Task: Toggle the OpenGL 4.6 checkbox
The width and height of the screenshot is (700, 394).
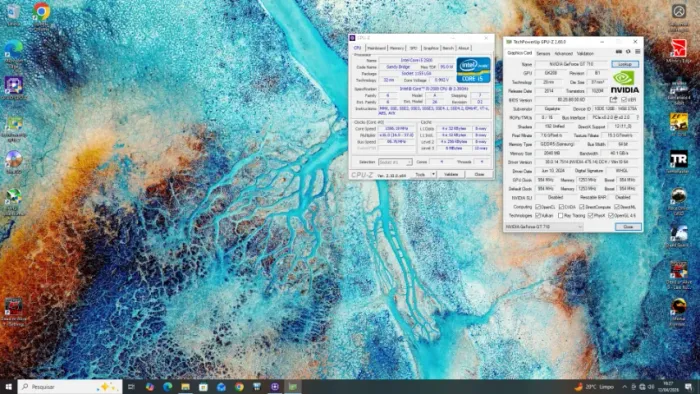Action: [611, 216]
